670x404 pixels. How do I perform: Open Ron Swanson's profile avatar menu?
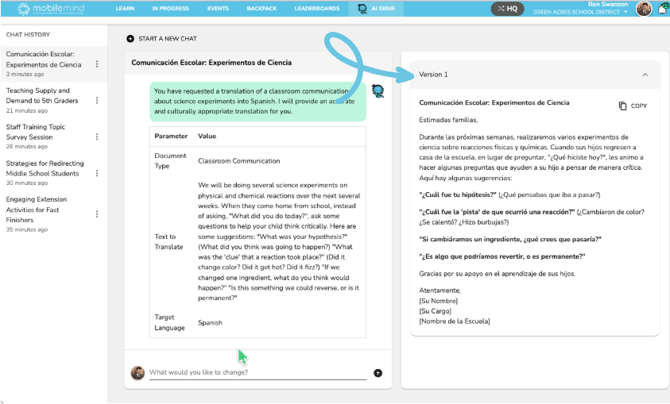pos(644,9)
